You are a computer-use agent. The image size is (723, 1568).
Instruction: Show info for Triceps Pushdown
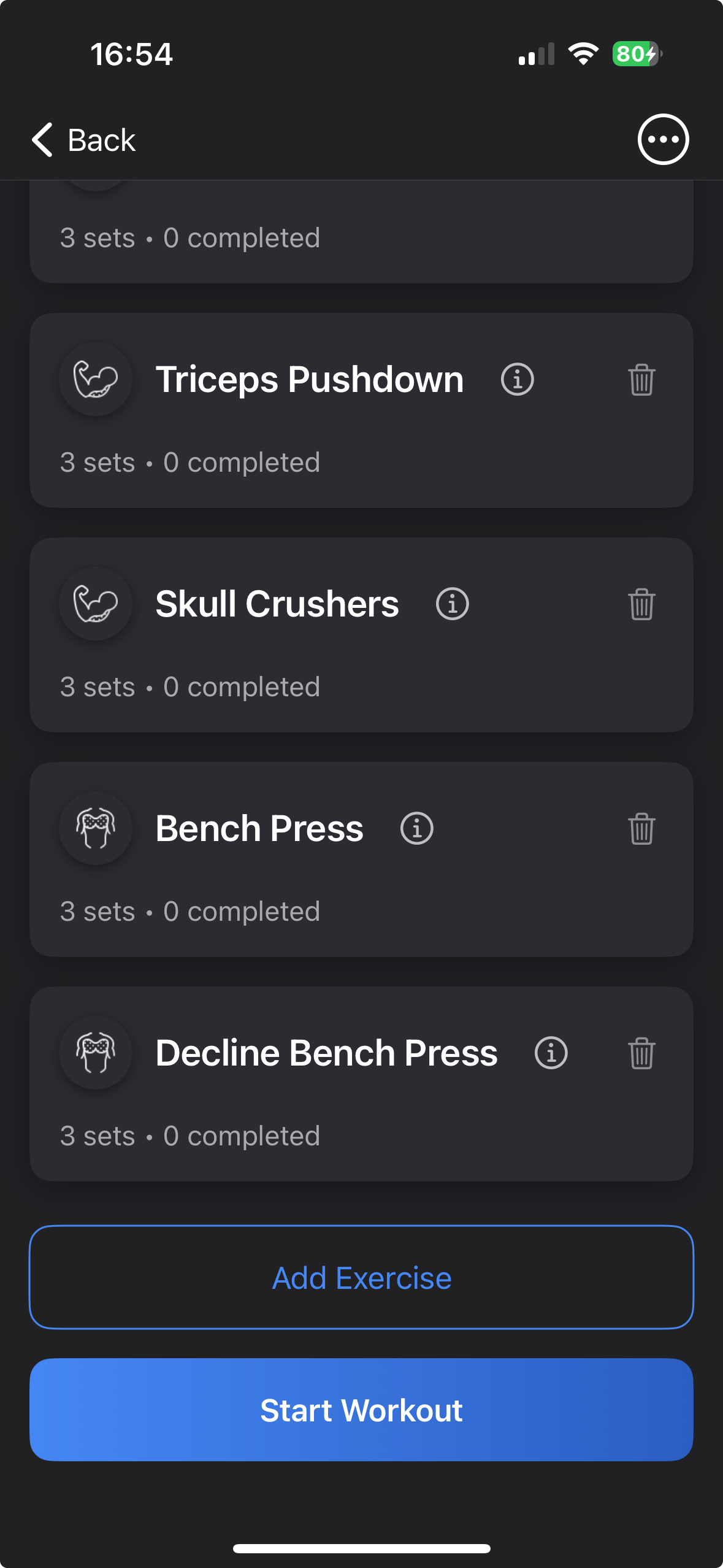517,380
